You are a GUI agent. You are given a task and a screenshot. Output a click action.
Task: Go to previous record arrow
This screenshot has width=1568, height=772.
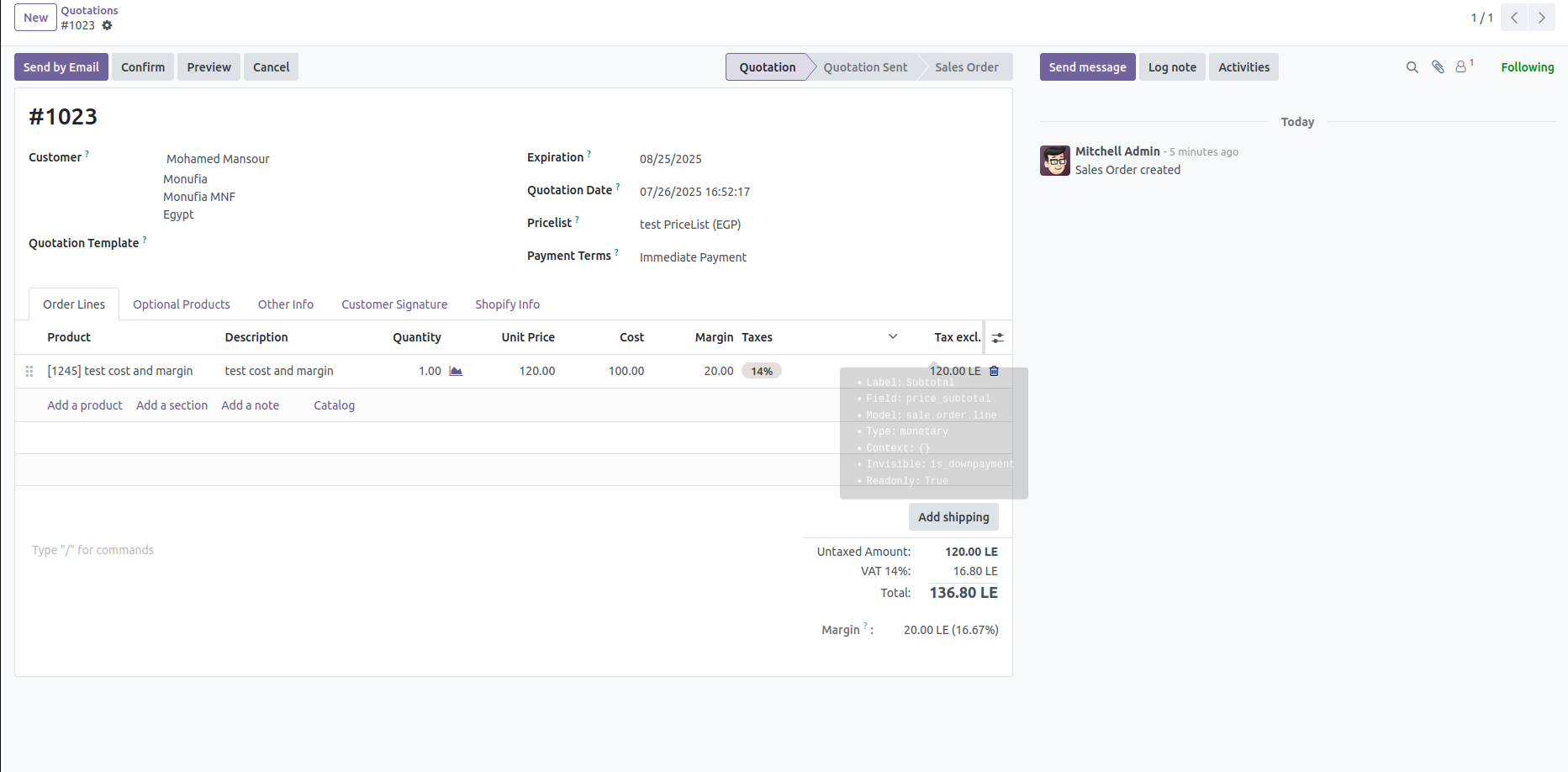[1514, 18]
